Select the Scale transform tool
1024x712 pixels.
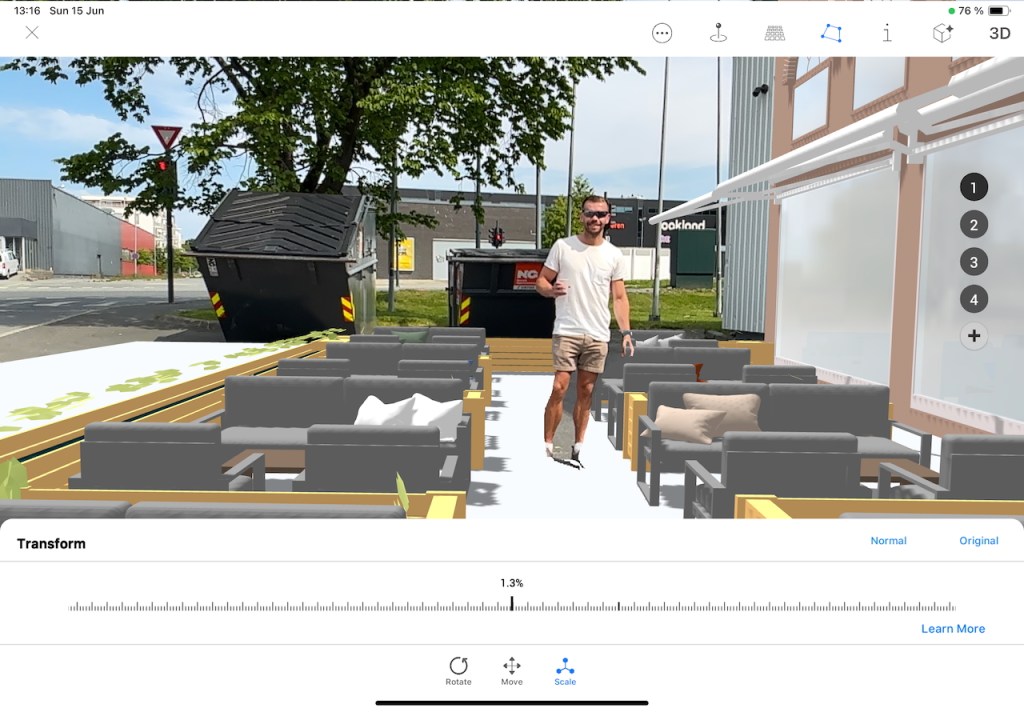coord(565,671)
